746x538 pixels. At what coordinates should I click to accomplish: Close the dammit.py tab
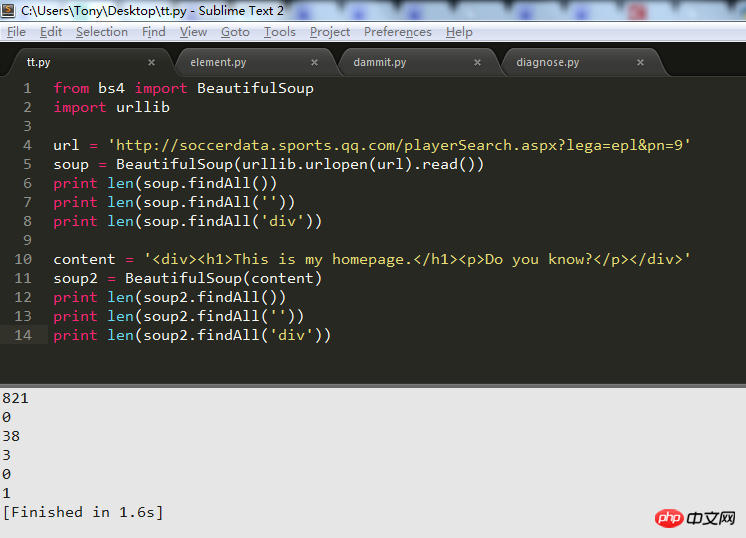coord(477,62)
